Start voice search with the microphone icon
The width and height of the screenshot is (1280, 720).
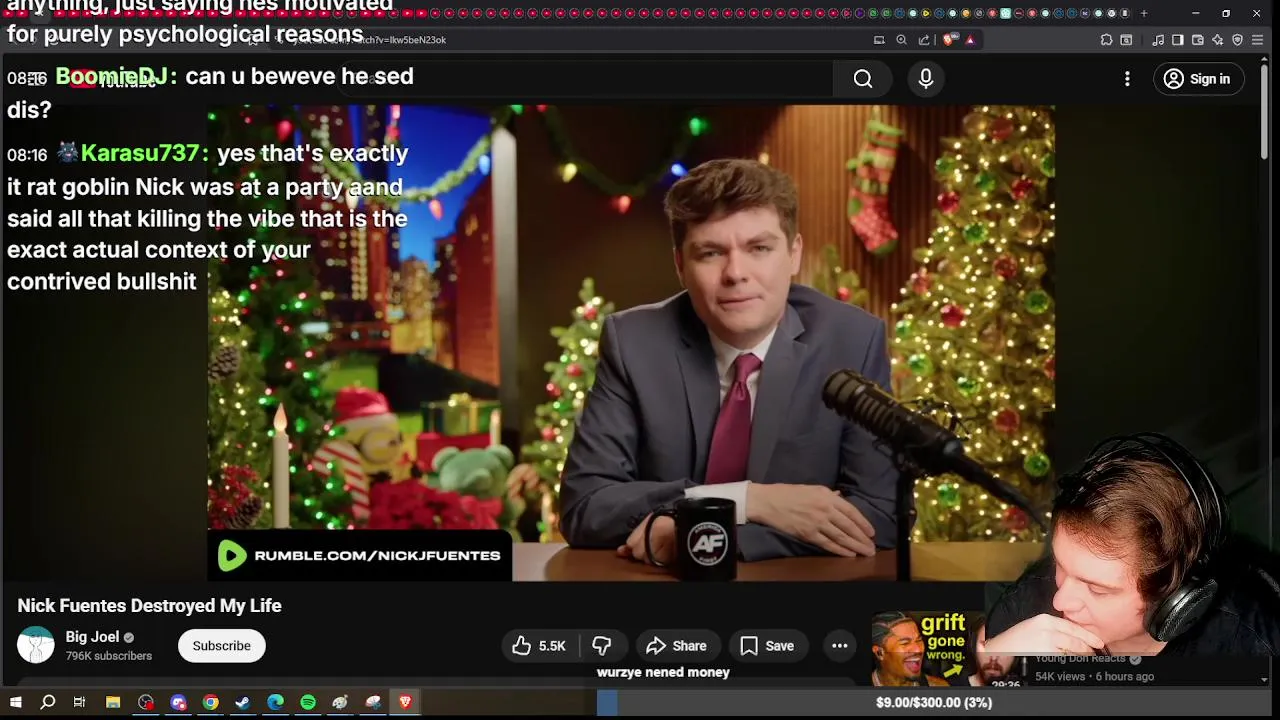pos(926,79)
